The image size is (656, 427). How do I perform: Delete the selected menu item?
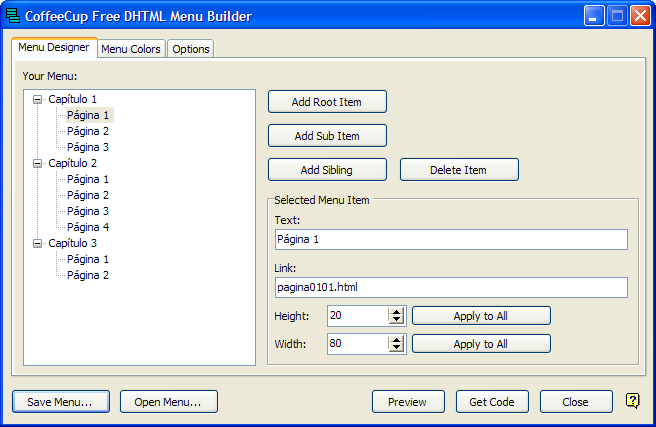pyautogui.click(x=459, y=170)
